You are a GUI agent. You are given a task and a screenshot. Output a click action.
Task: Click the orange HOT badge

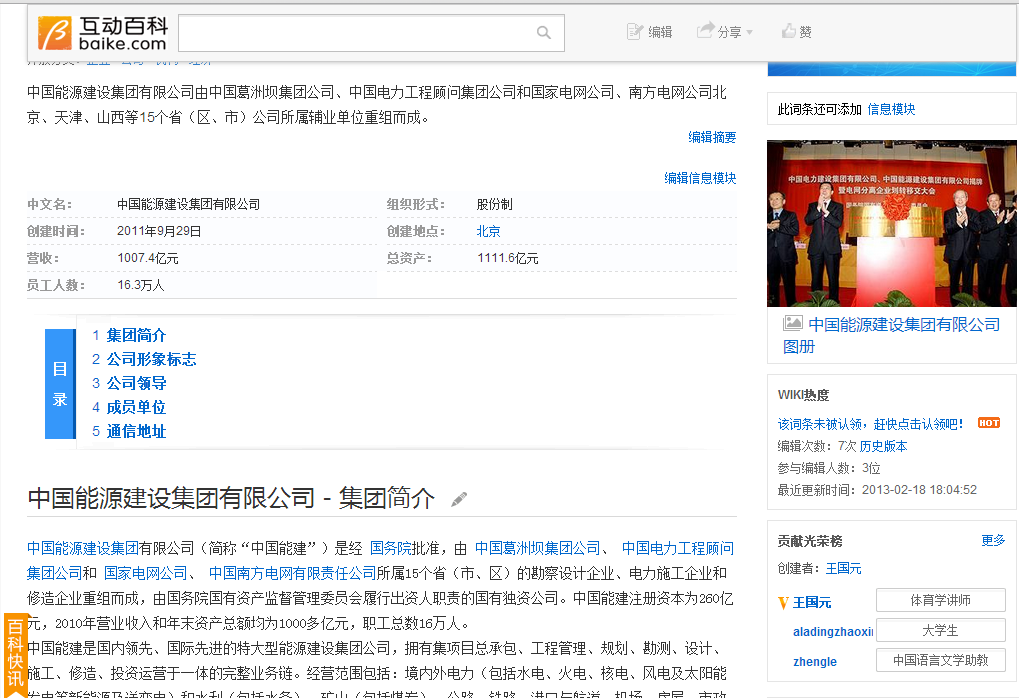pos(988,423)
